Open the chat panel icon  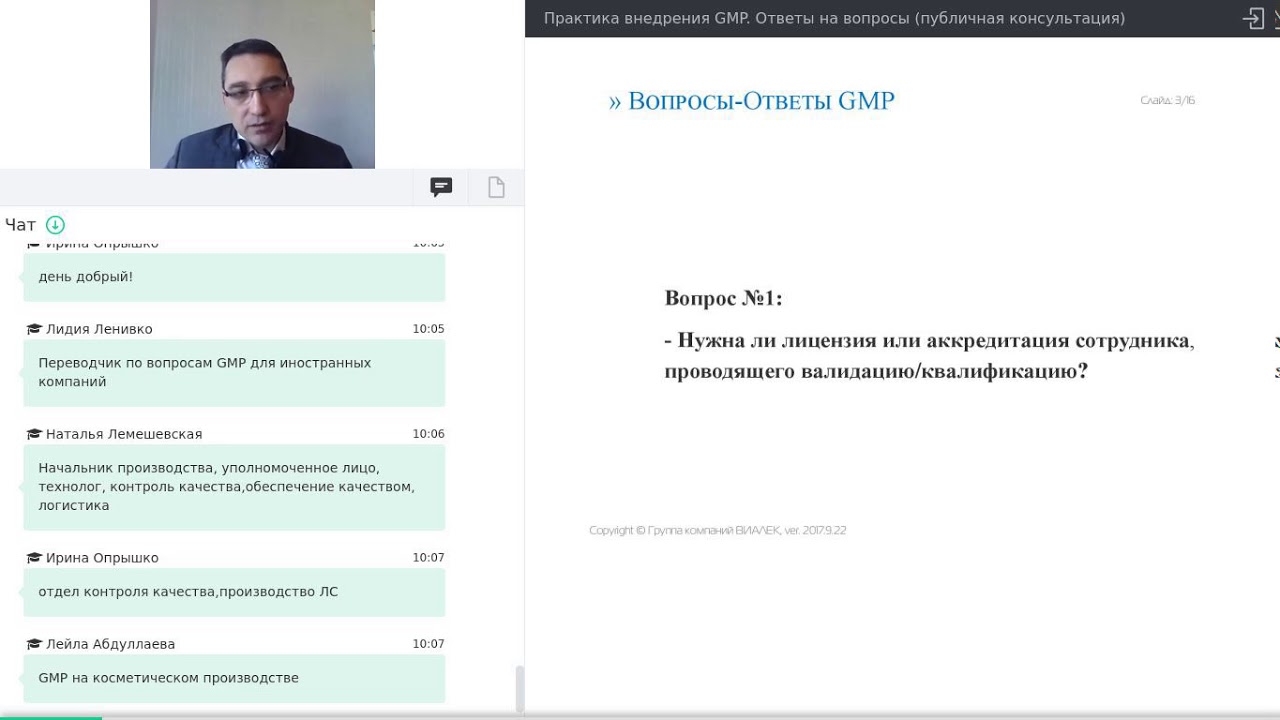(x=441, y=187)
